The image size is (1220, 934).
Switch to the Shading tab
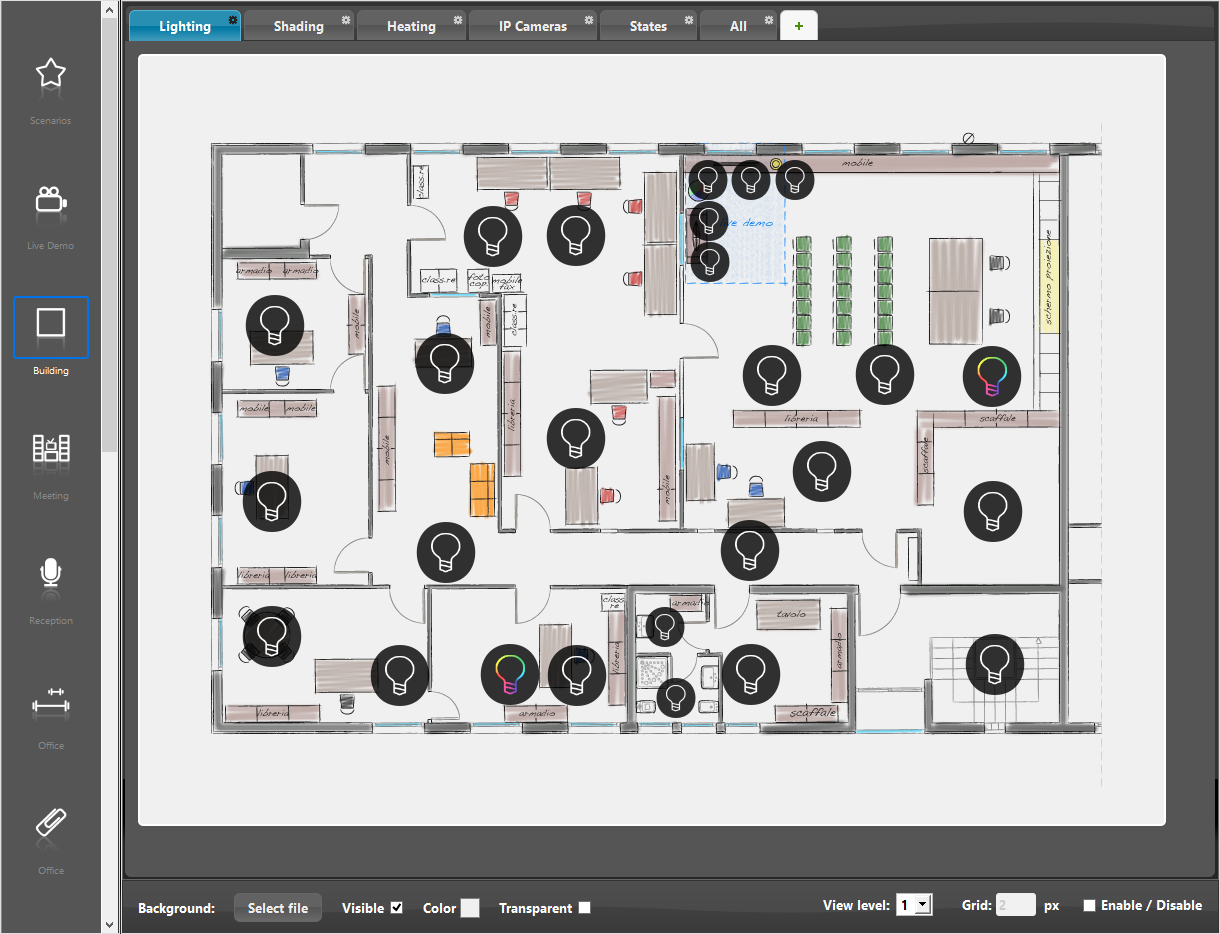tap(298, 25)
